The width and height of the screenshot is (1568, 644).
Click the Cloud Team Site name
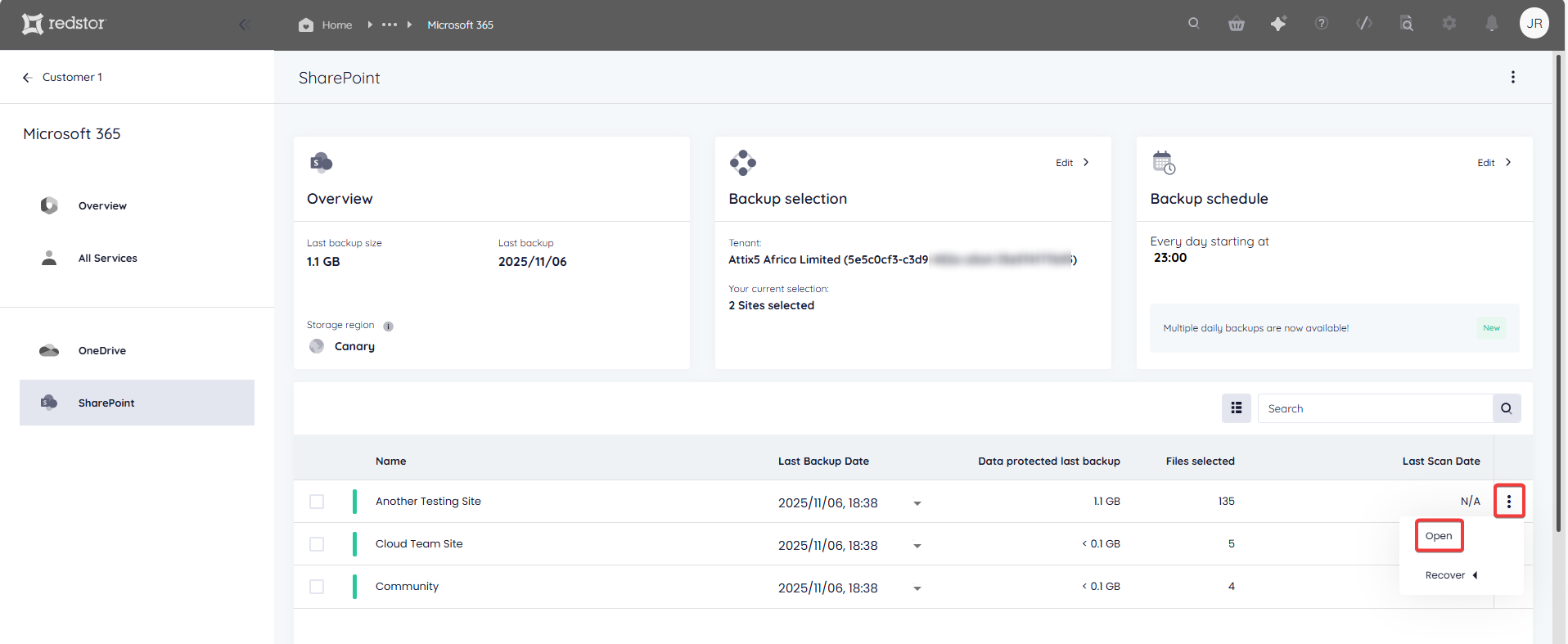coord(419,543)
